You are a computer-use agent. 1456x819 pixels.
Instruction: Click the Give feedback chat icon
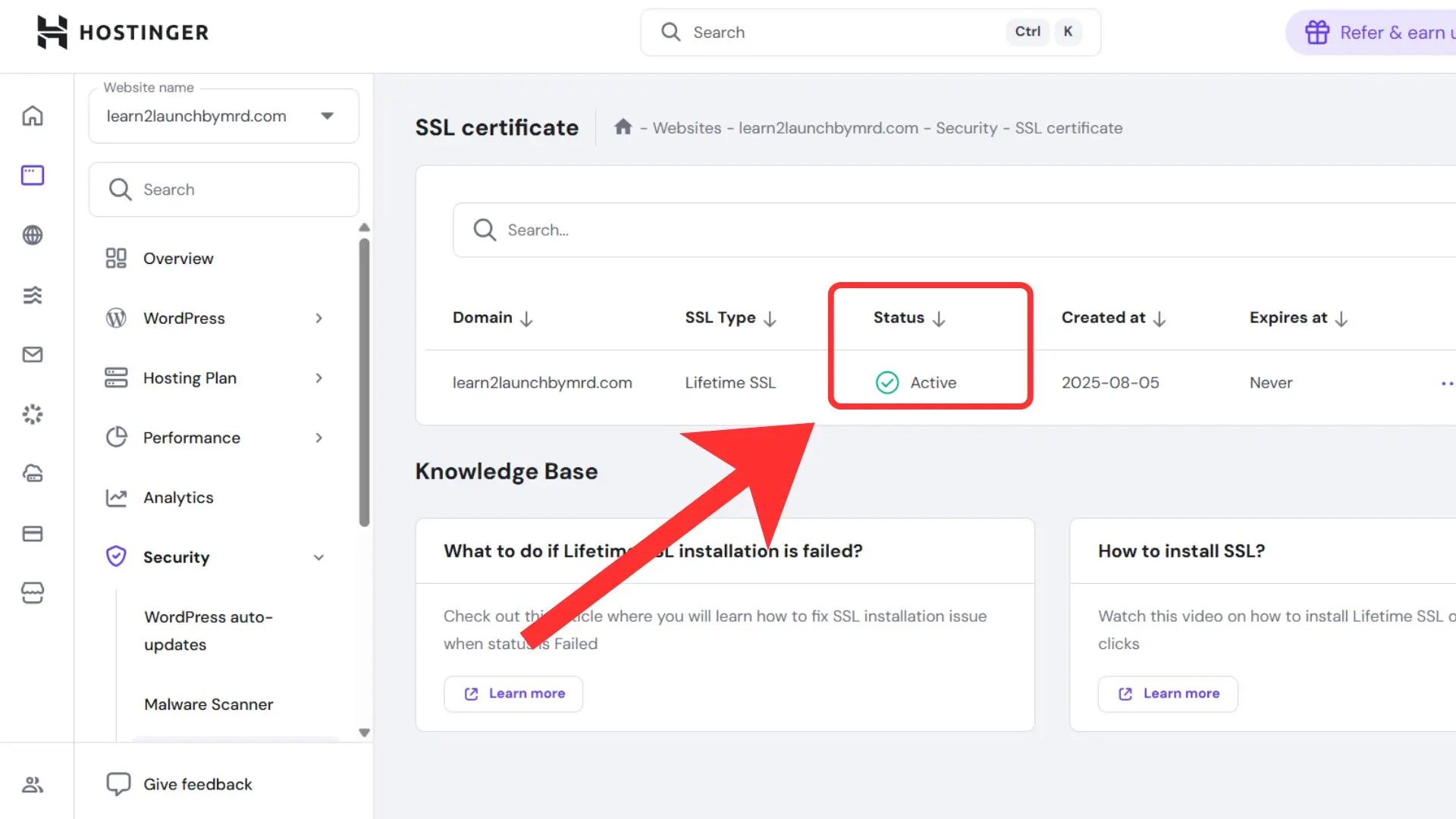118,784
